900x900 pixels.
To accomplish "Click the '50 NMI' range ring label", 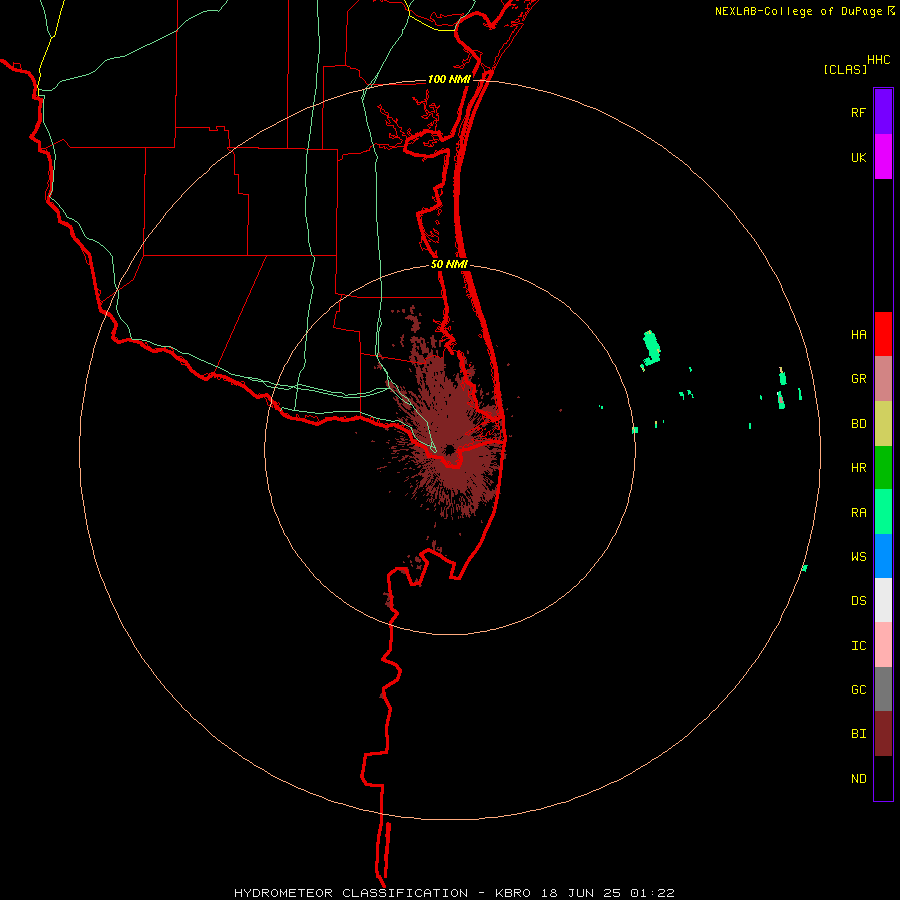I will pyautogui.click(x=449, y=264).
